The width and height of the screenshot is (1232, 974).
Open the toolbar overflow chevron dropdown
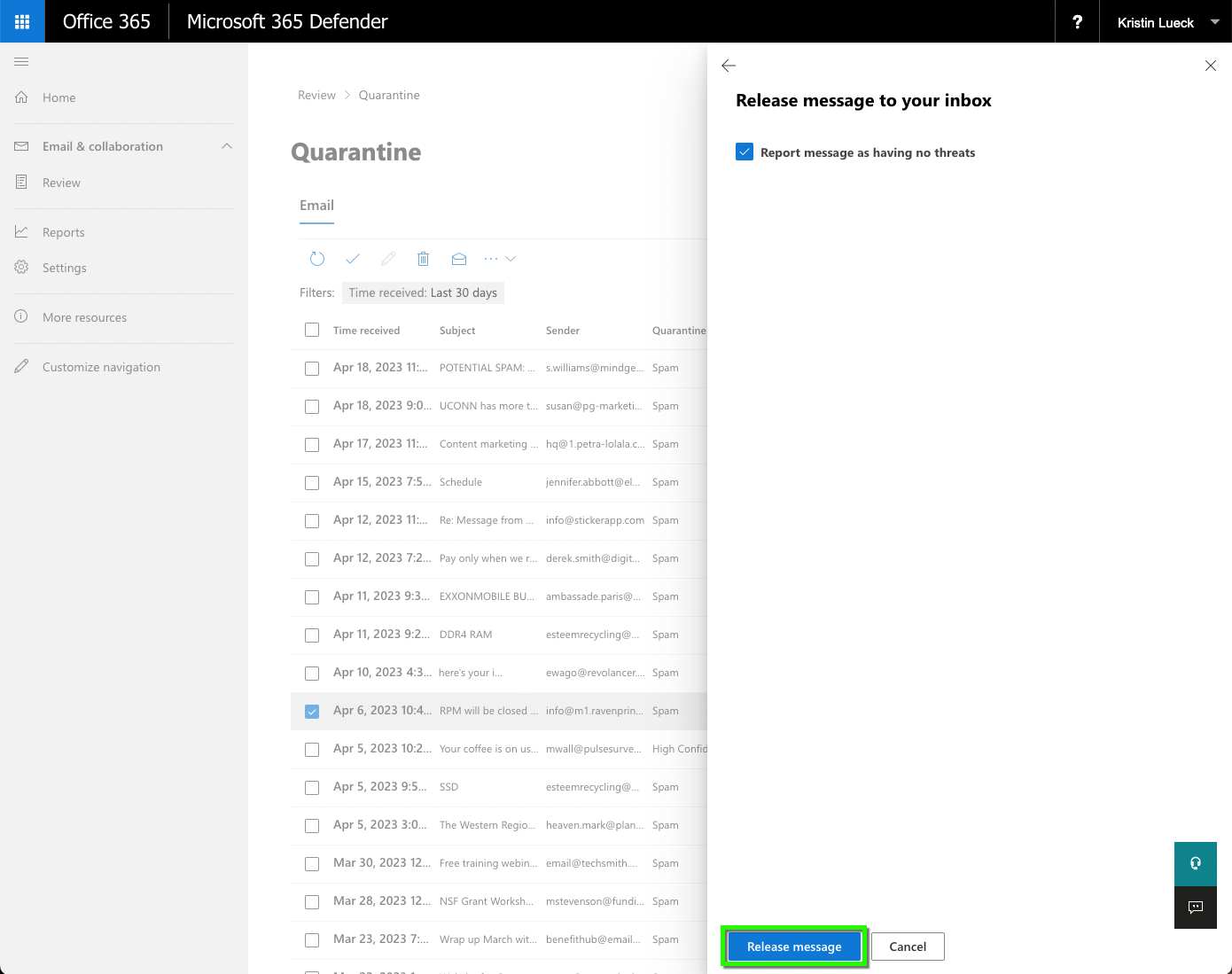point(511,258)
